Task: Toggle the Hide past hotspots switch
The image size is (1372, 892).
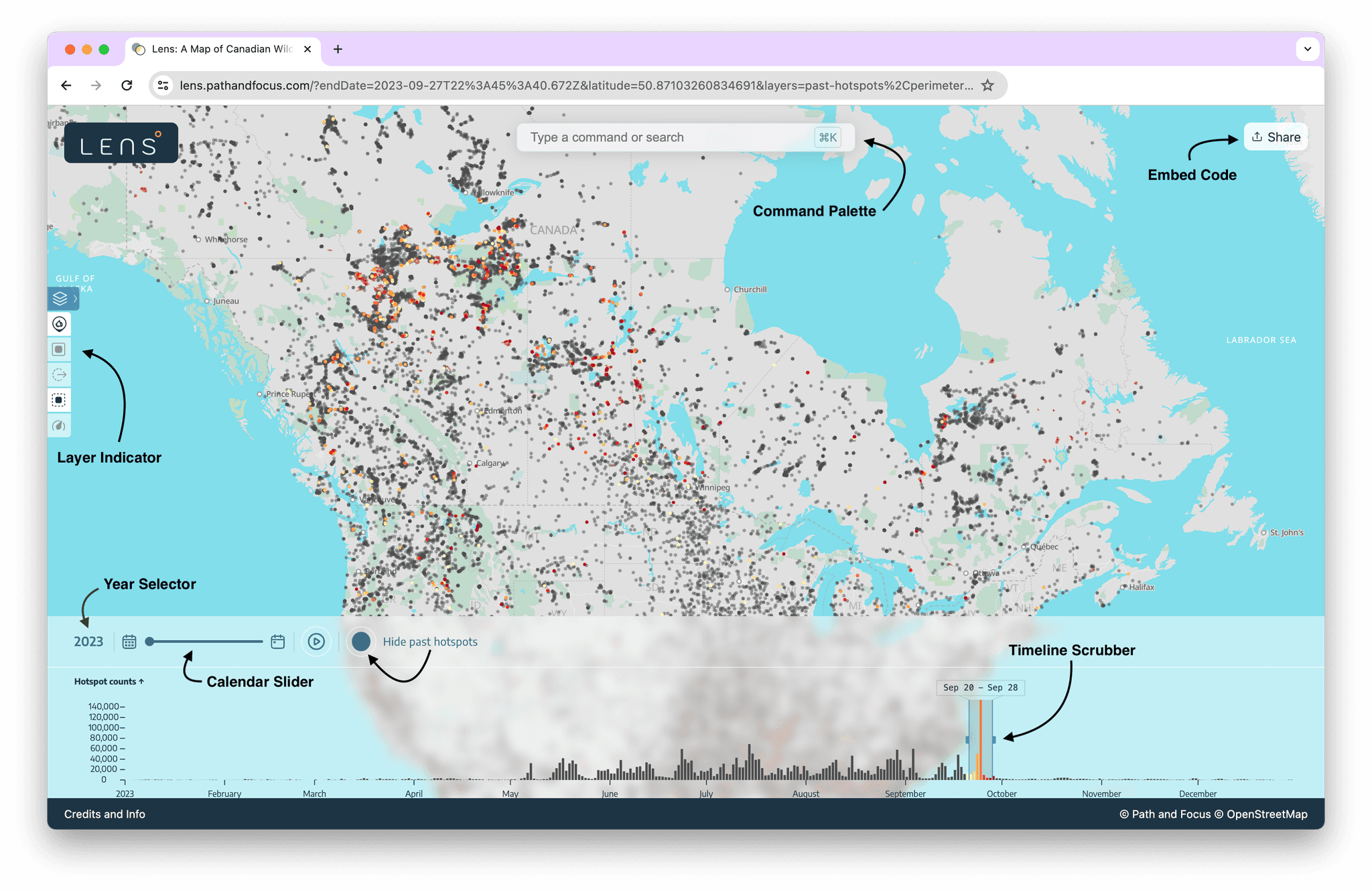Action: click(x=361, y=642)
